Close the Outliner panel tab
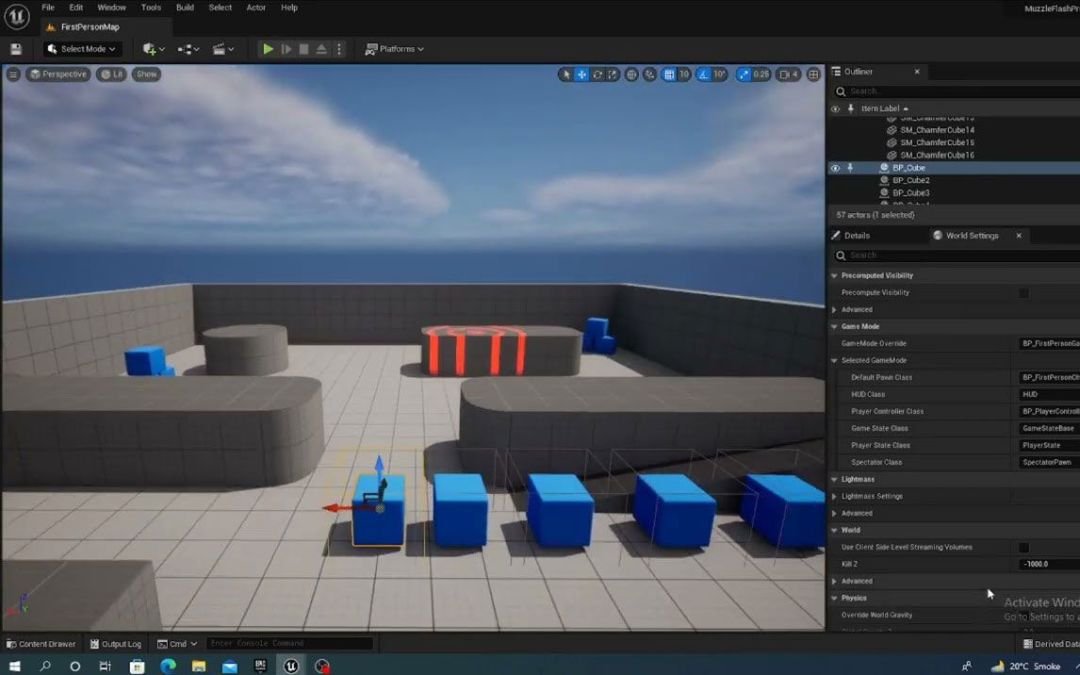The width and height of the screenshot is (1080, 675). 917,72
